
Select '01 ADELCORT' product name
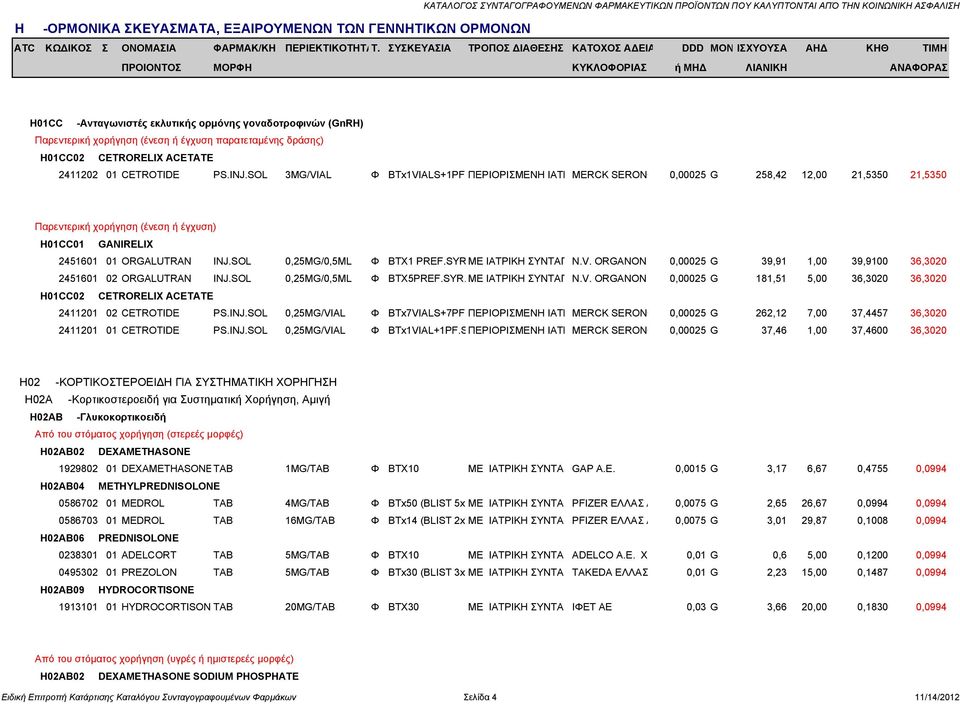(141, 555)
